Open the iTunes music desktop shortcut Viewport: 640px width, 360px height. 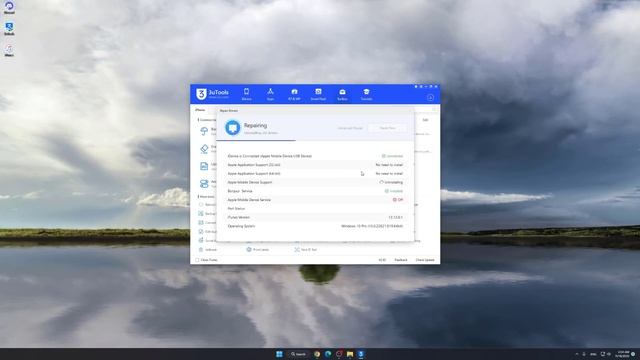click(9, 50)
